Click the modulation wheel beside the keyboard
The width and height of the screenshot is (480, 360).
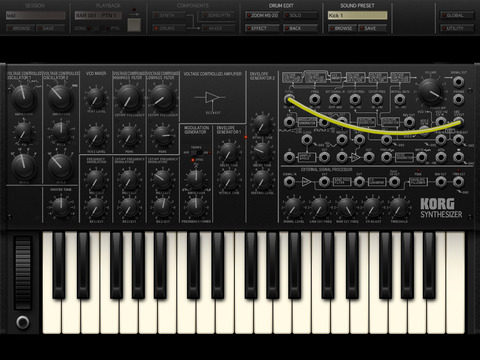(x=23, y=273)
